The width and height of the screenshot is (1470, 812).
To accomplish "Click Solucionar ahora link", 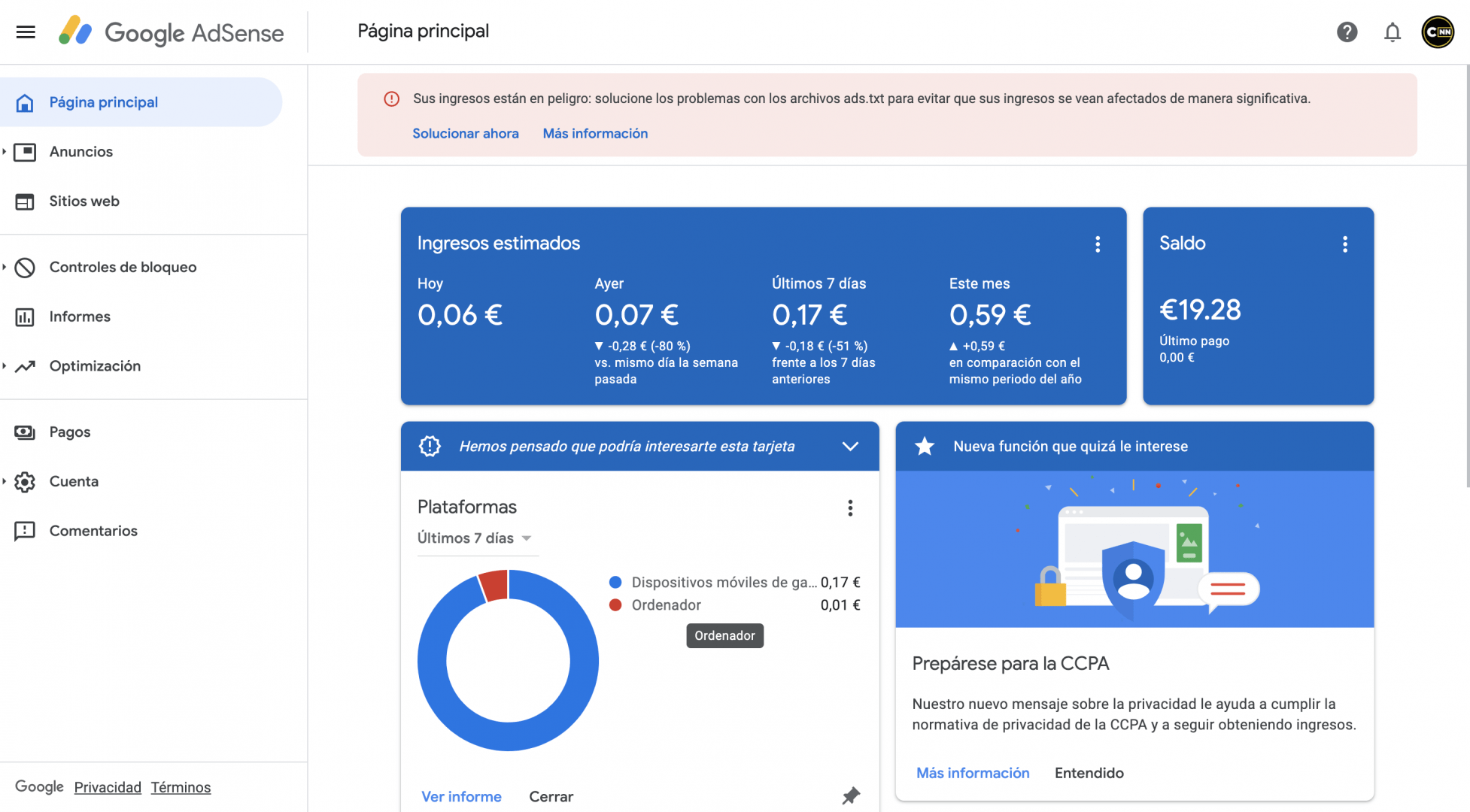I will [x=466, y=133].
